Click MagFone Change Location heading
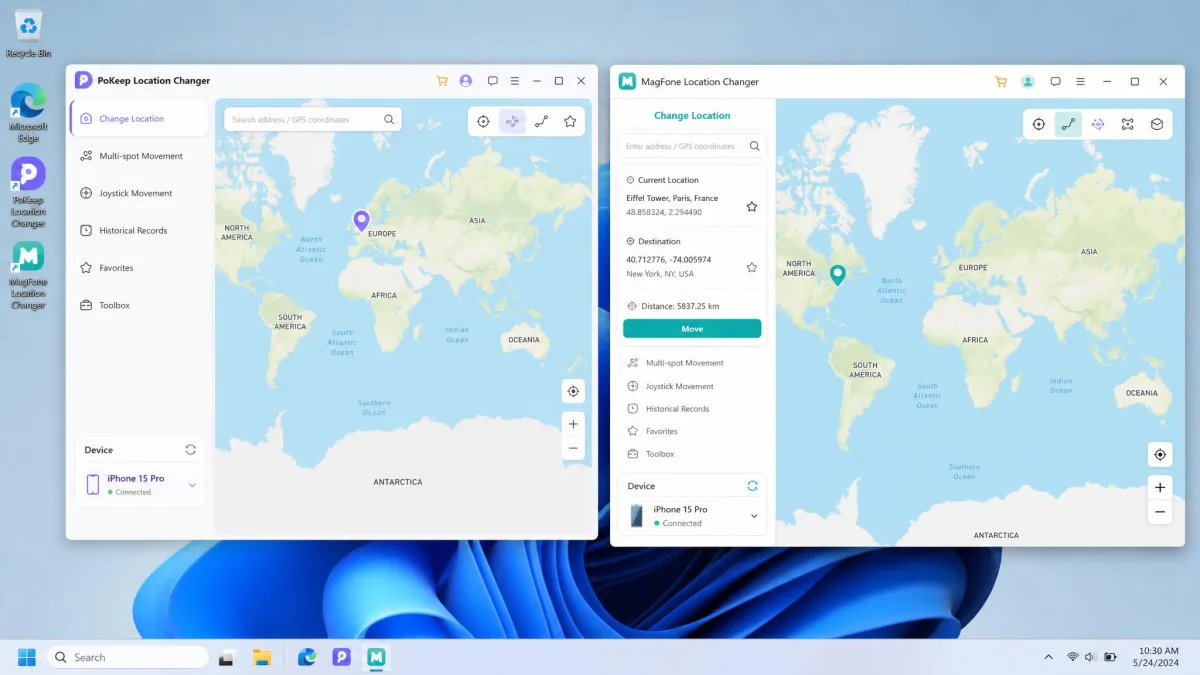Viewport: 1200px width, 675px height. tap(692, 116)
